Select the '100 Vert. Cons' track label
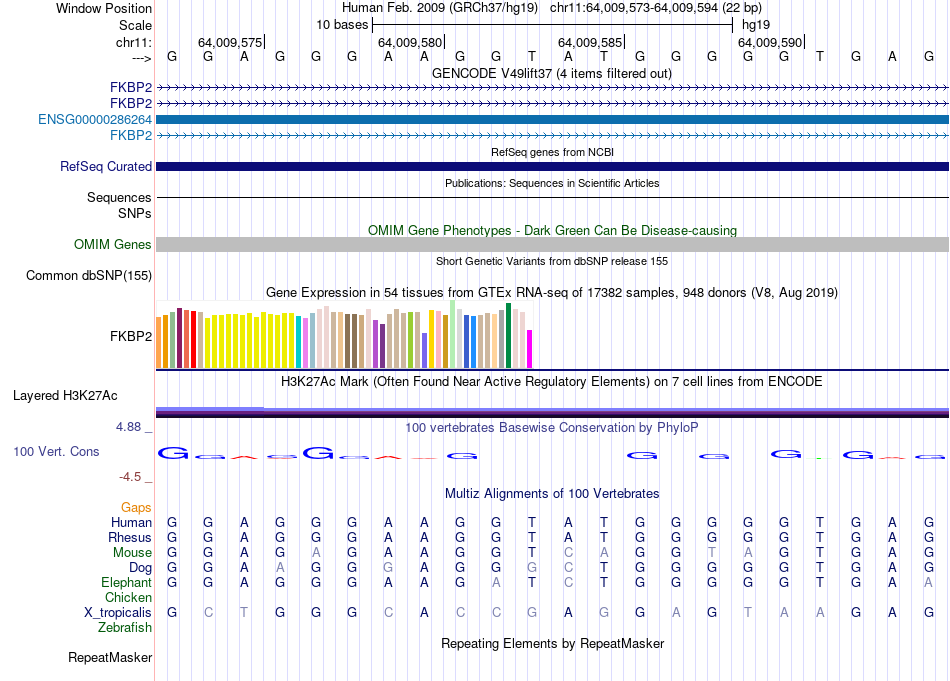The height and width of the screenshot is (681, 950). (56, 451)
